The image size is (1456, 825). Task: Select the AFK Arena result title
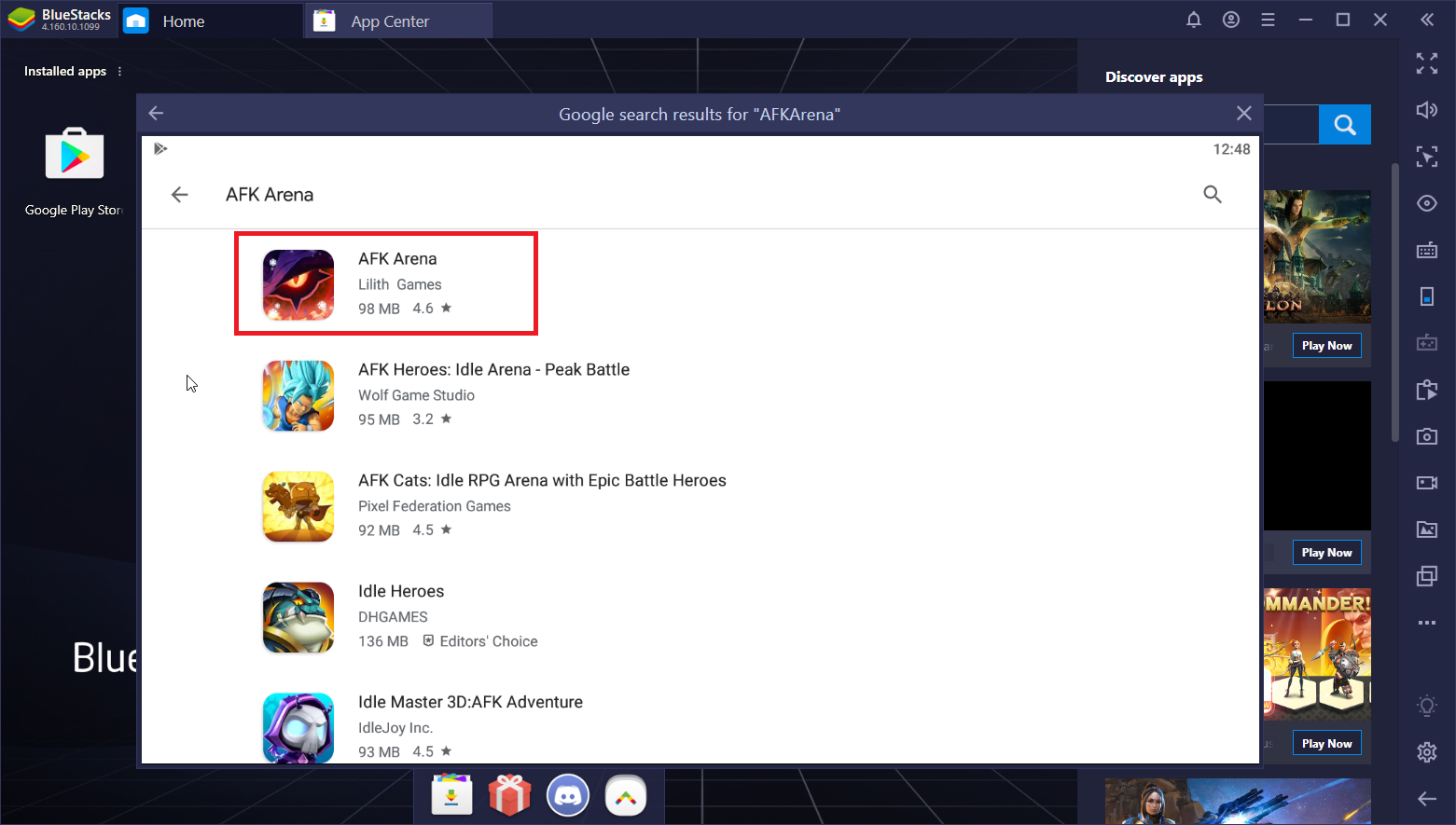397,259
